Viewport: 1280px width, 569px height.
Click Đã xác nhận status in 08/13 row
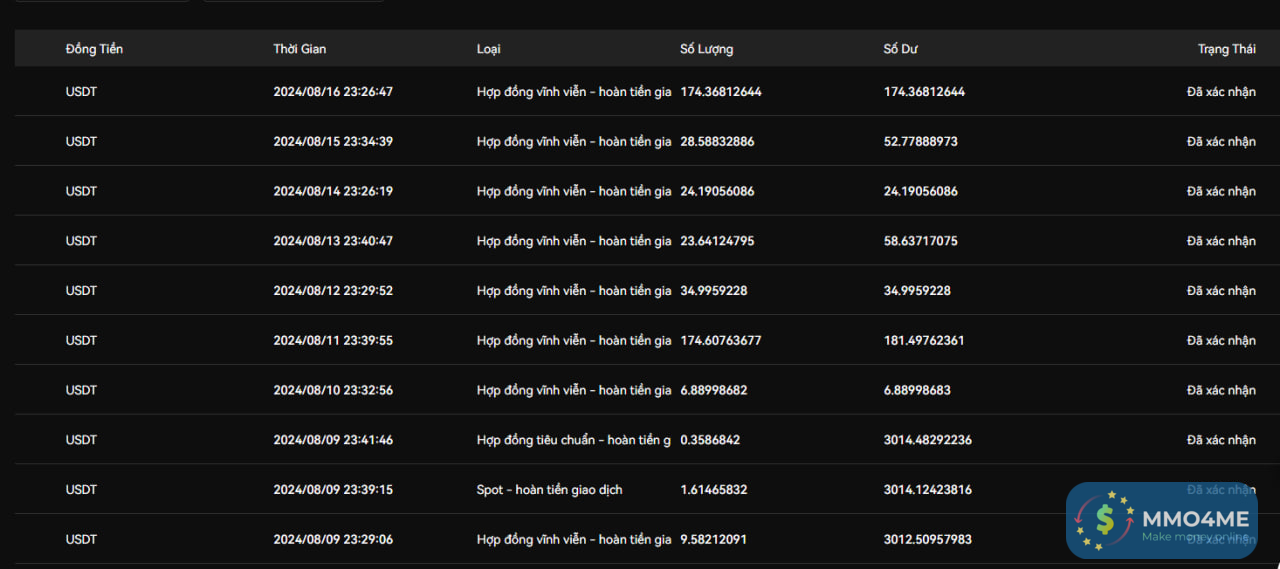click(x=1221, y=241)
